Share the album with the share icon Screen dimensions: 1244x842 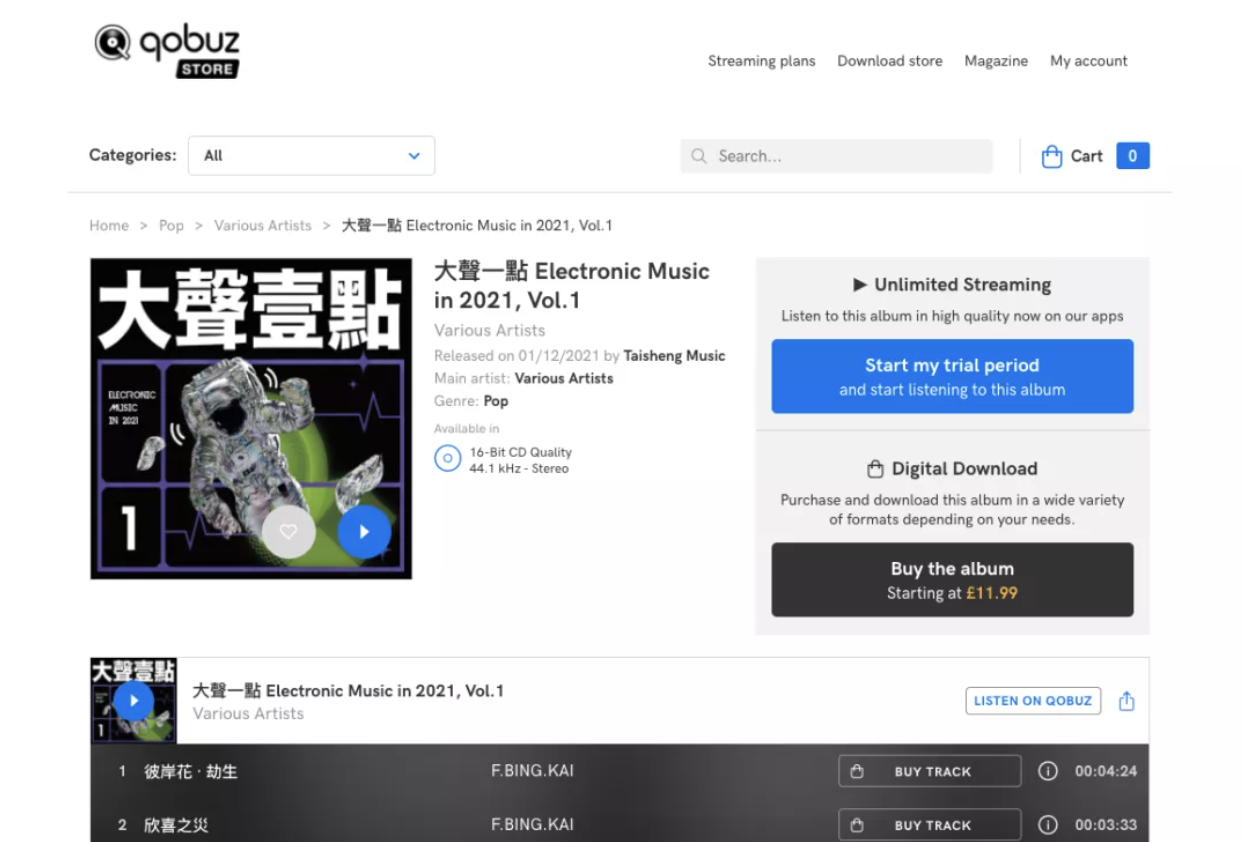1127,701
